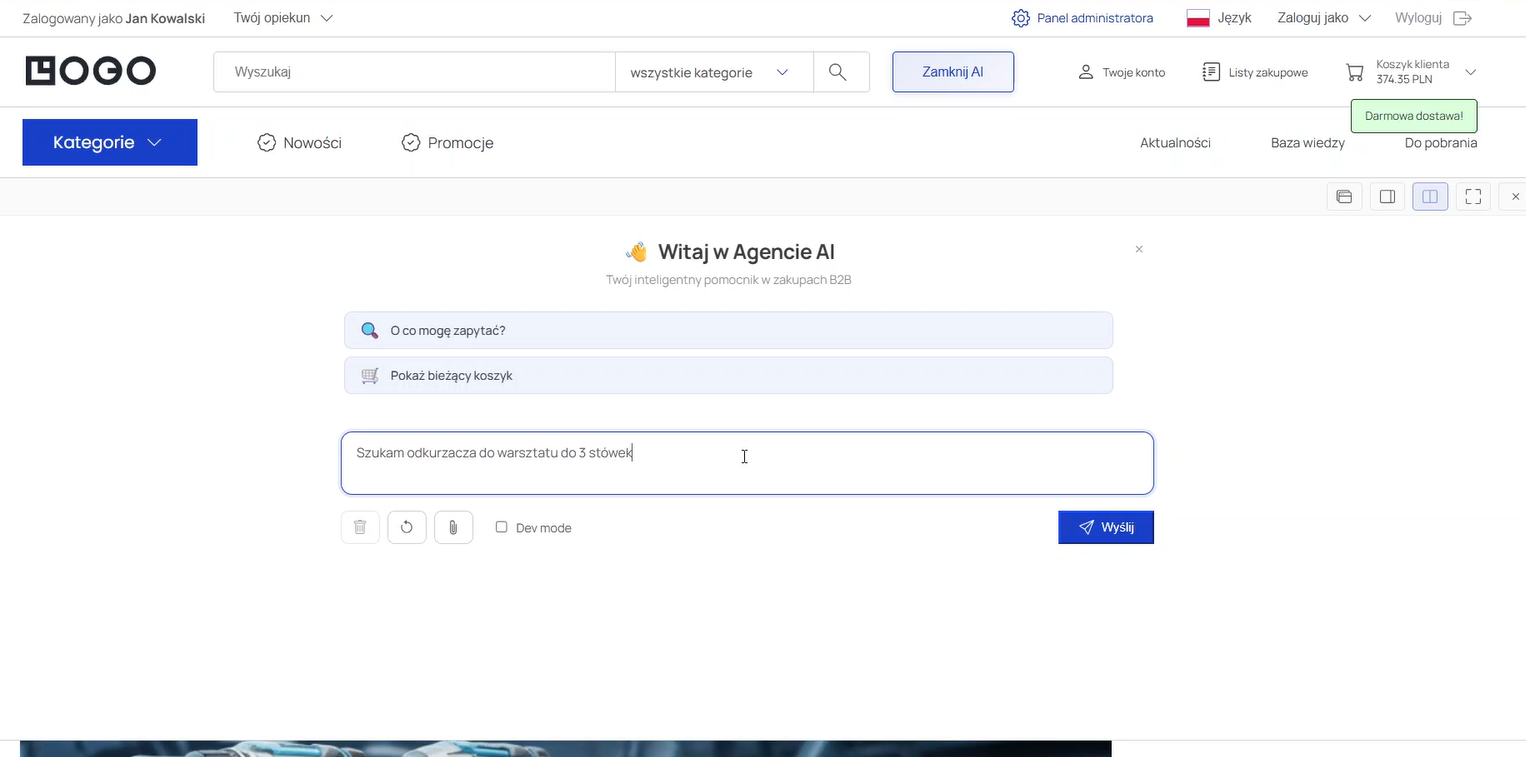Expand the Kategorie menu
This screenshot has height=757, width=1526.
pos(109,142)
